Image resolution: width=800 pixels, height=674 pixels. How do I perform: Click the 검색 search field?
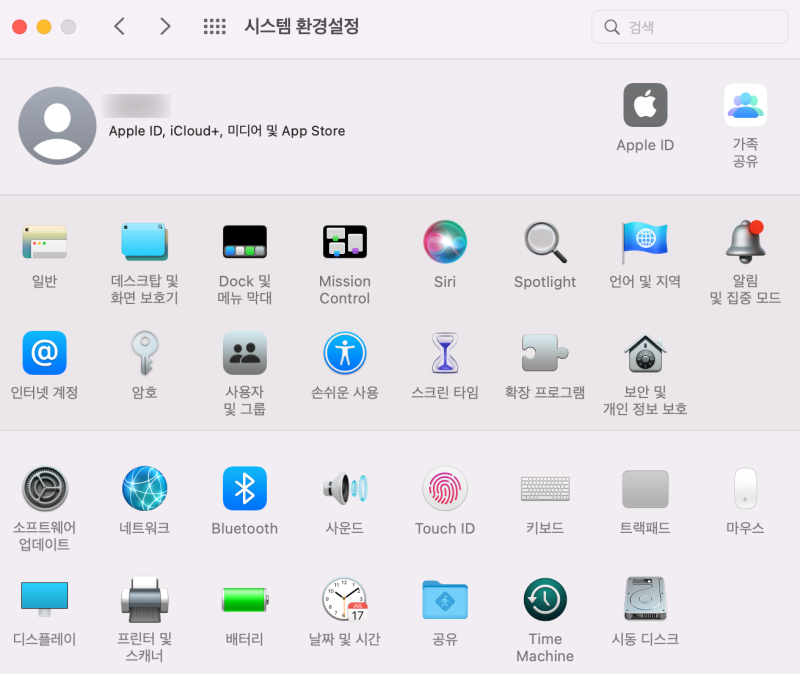click(696, 27)
